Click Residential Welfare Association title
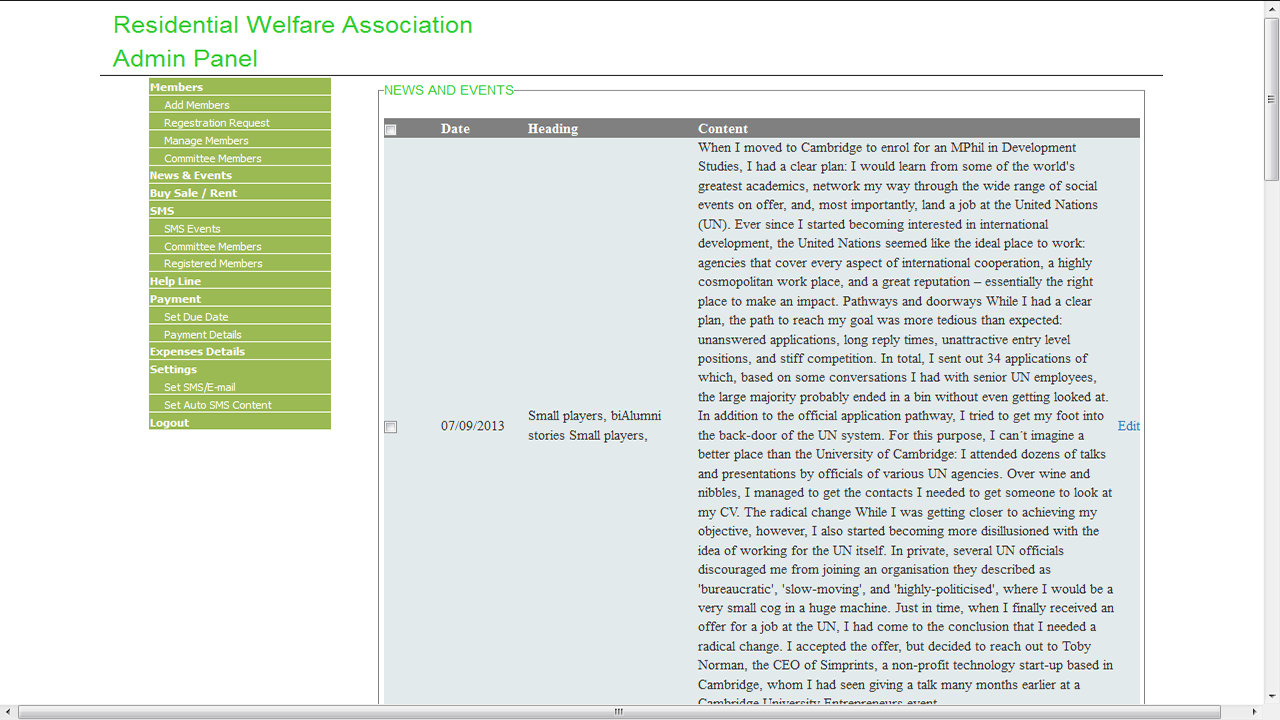 click(x=293, y=25)
